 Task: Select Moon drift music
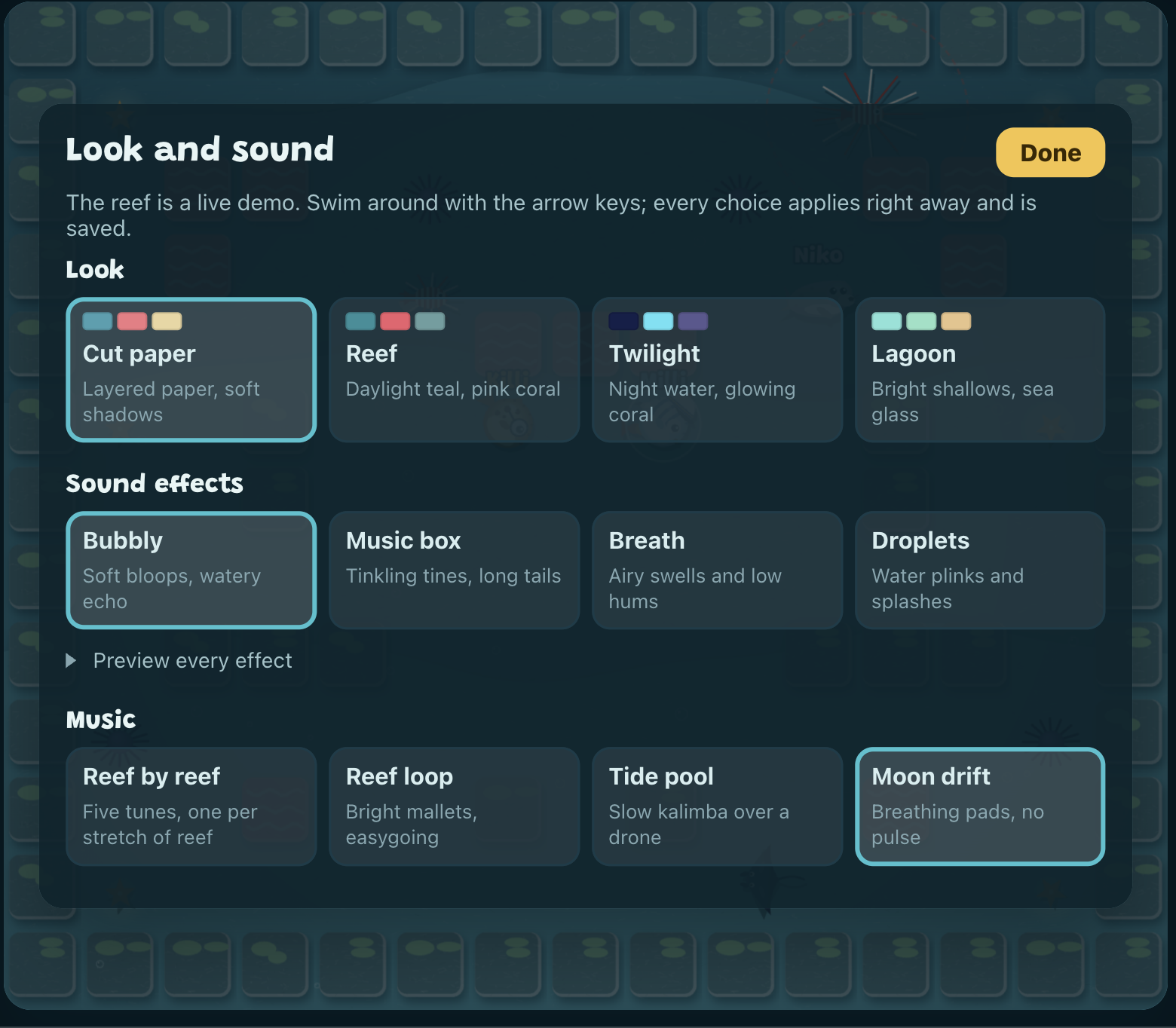pos(980,806)
